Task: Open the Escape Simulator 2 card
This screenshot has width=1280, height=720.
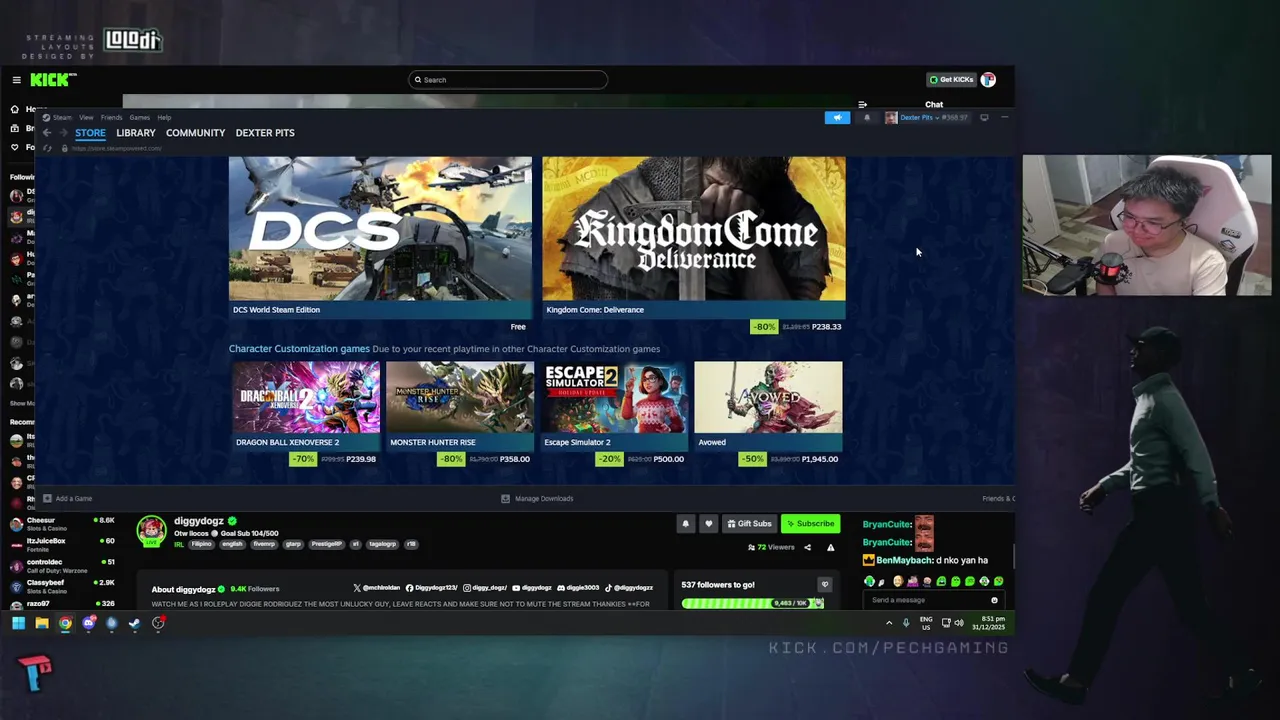Action: point(614,405)
